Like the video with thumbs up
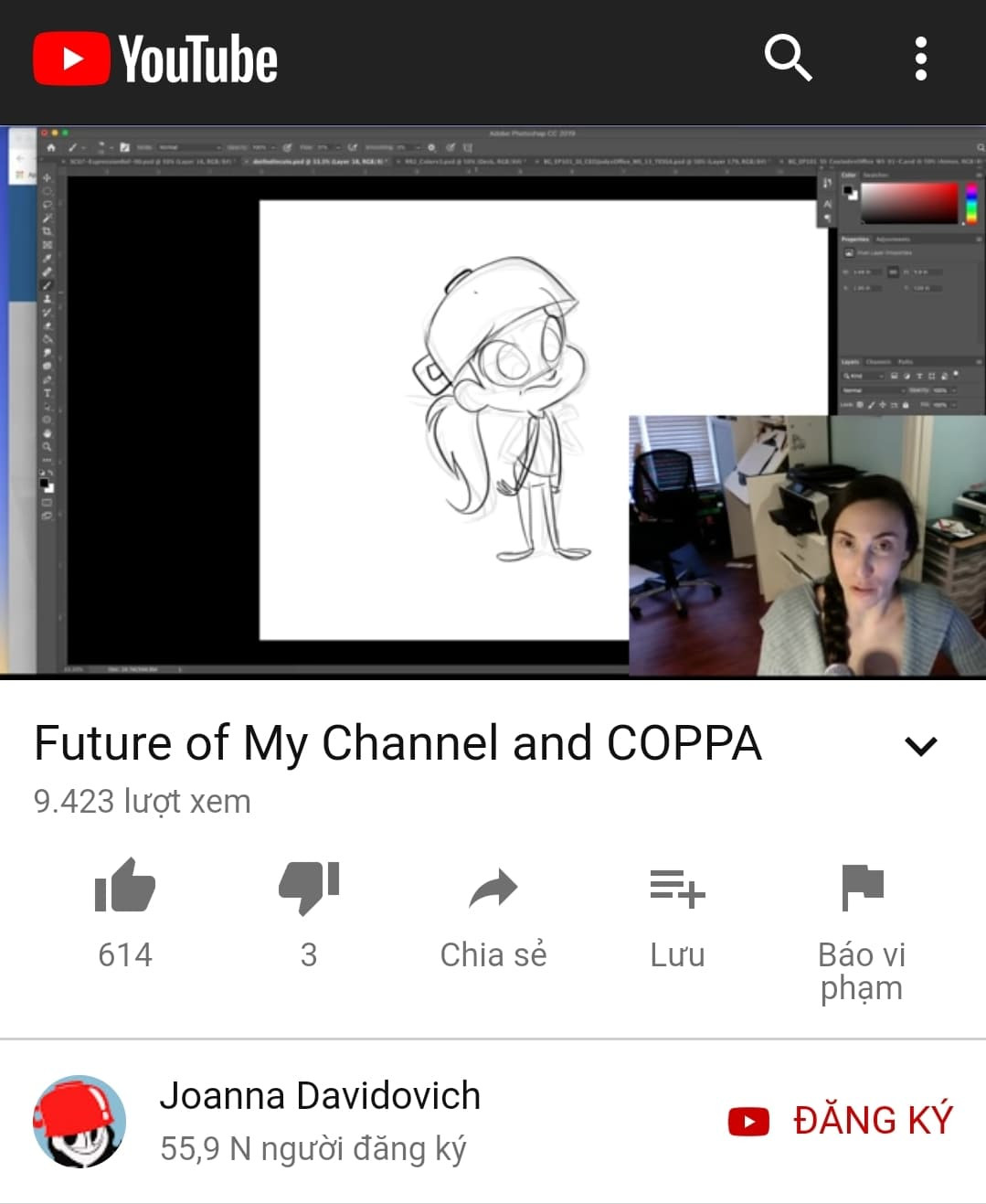This screenshot has height=1204, width=986. coord(125,885)
